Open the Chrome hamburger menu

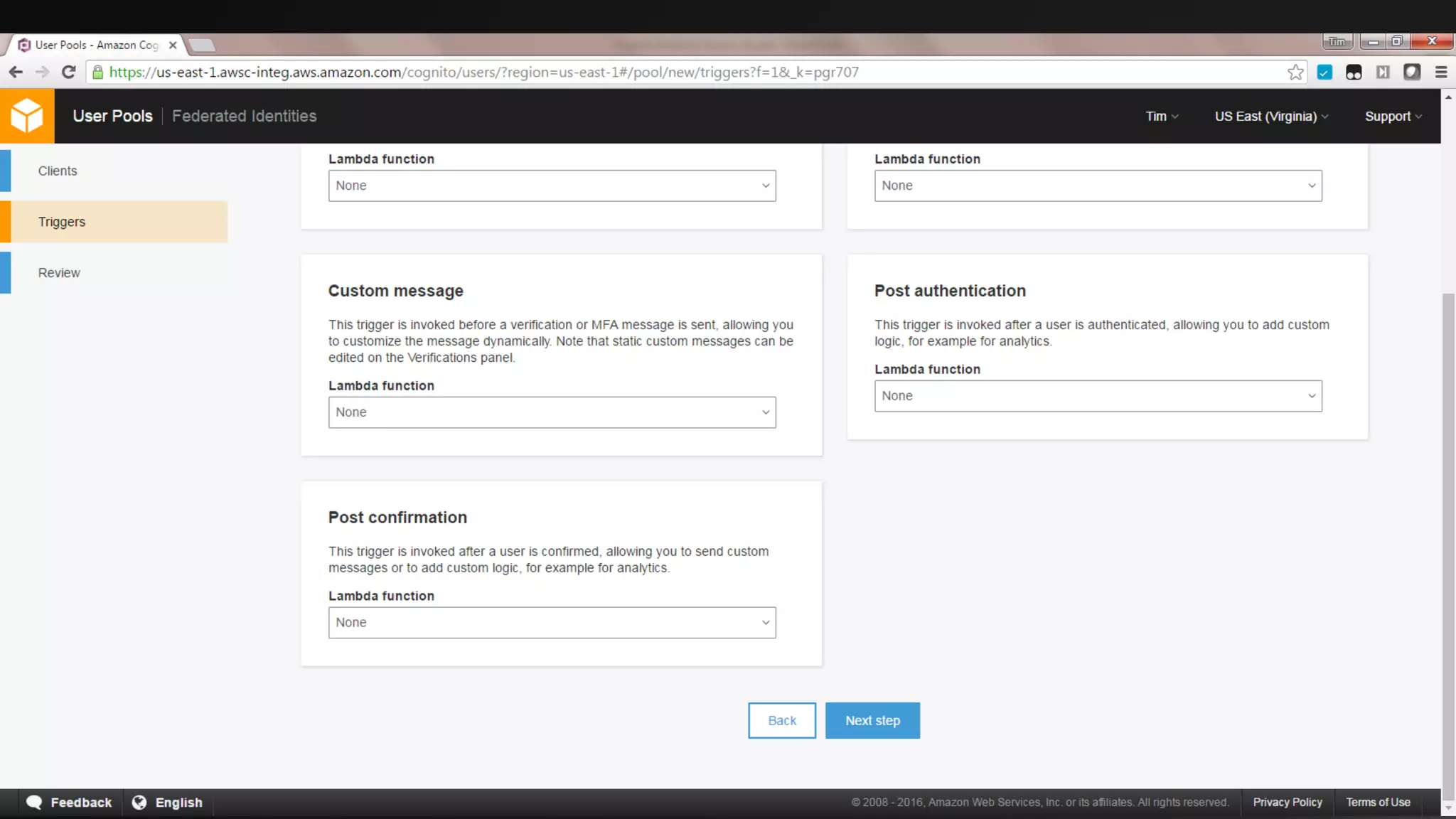[1441, 72]
